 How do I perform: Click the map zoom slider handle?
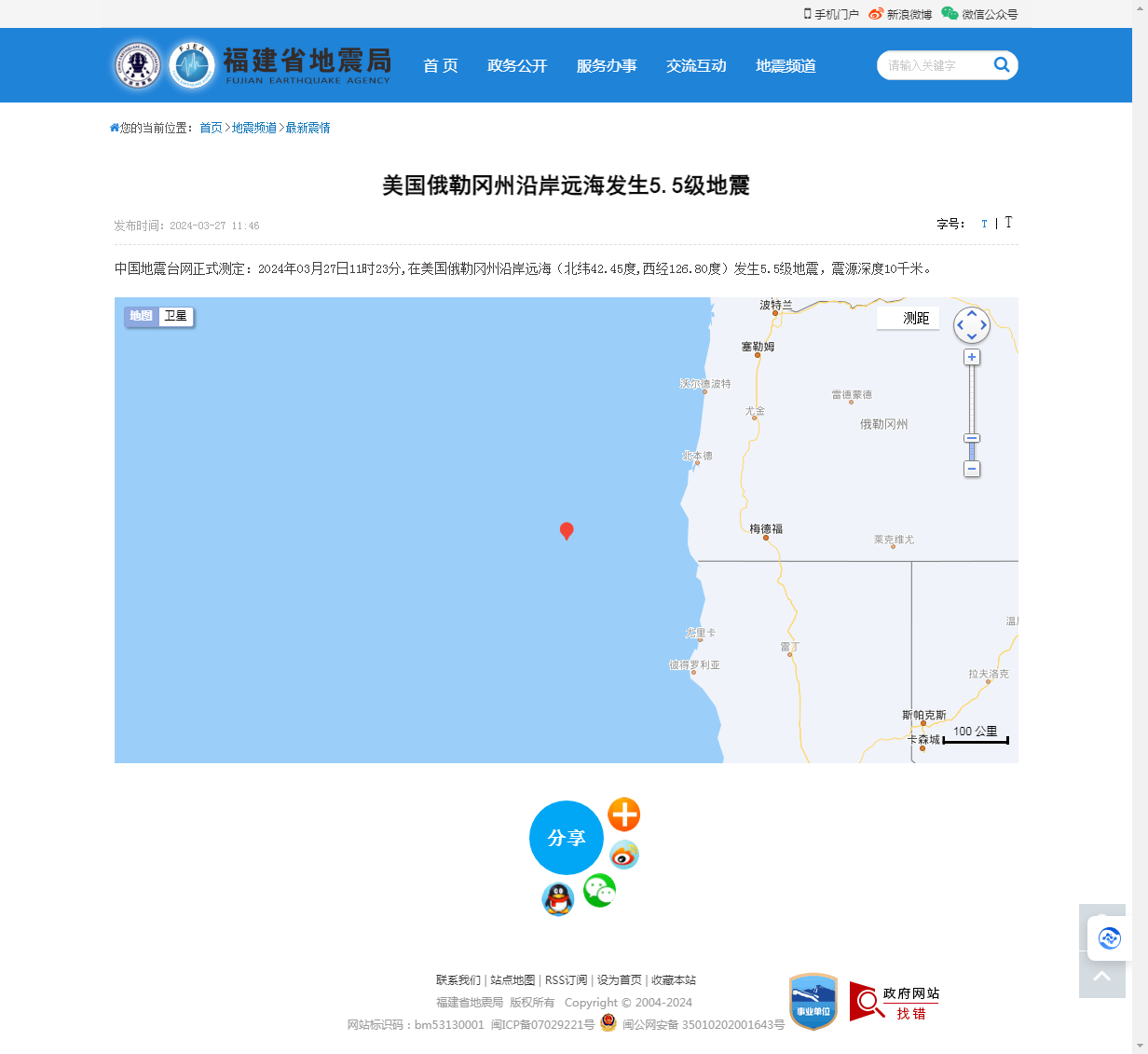[972, 438]
